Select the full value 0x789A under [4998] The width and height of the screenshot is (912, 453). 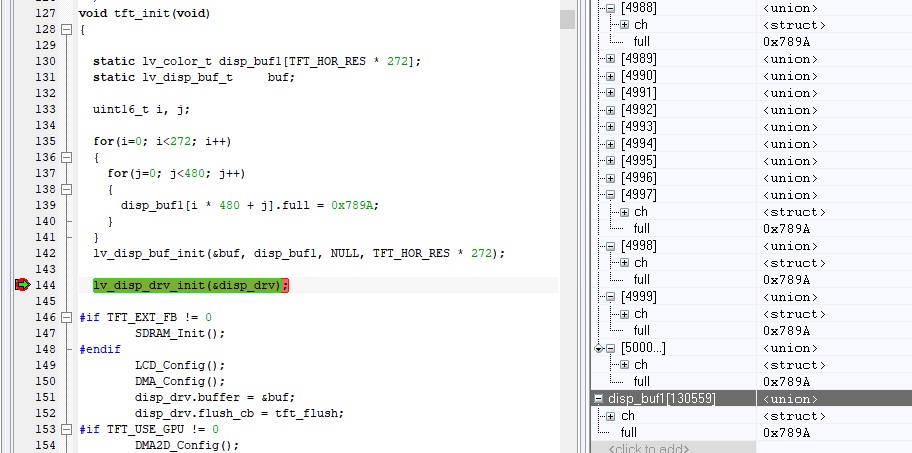coord(786,280)
